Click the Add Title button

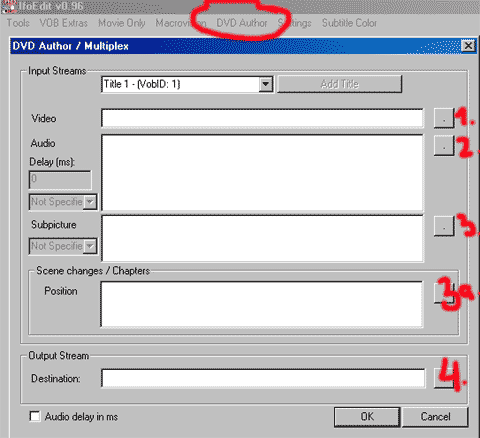tap(339, 84)
